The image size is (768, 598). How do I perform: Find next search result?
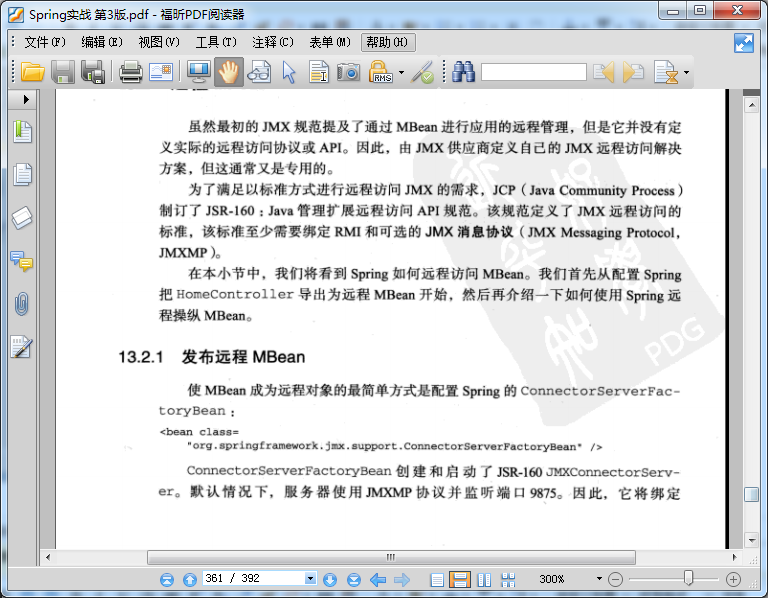(633, 72)
